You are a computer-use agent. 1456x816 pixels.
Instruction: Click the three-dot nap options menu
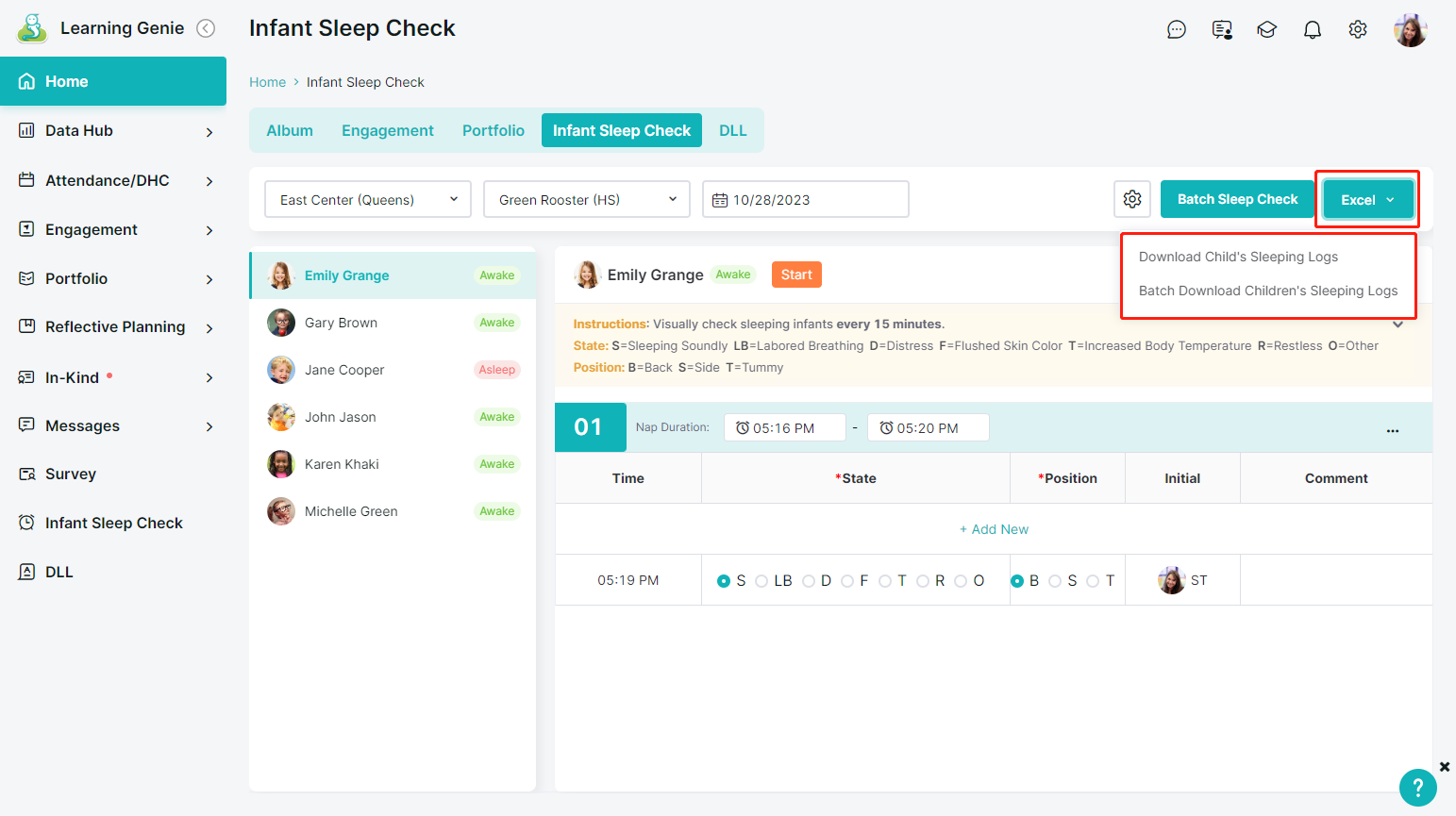1392,429
